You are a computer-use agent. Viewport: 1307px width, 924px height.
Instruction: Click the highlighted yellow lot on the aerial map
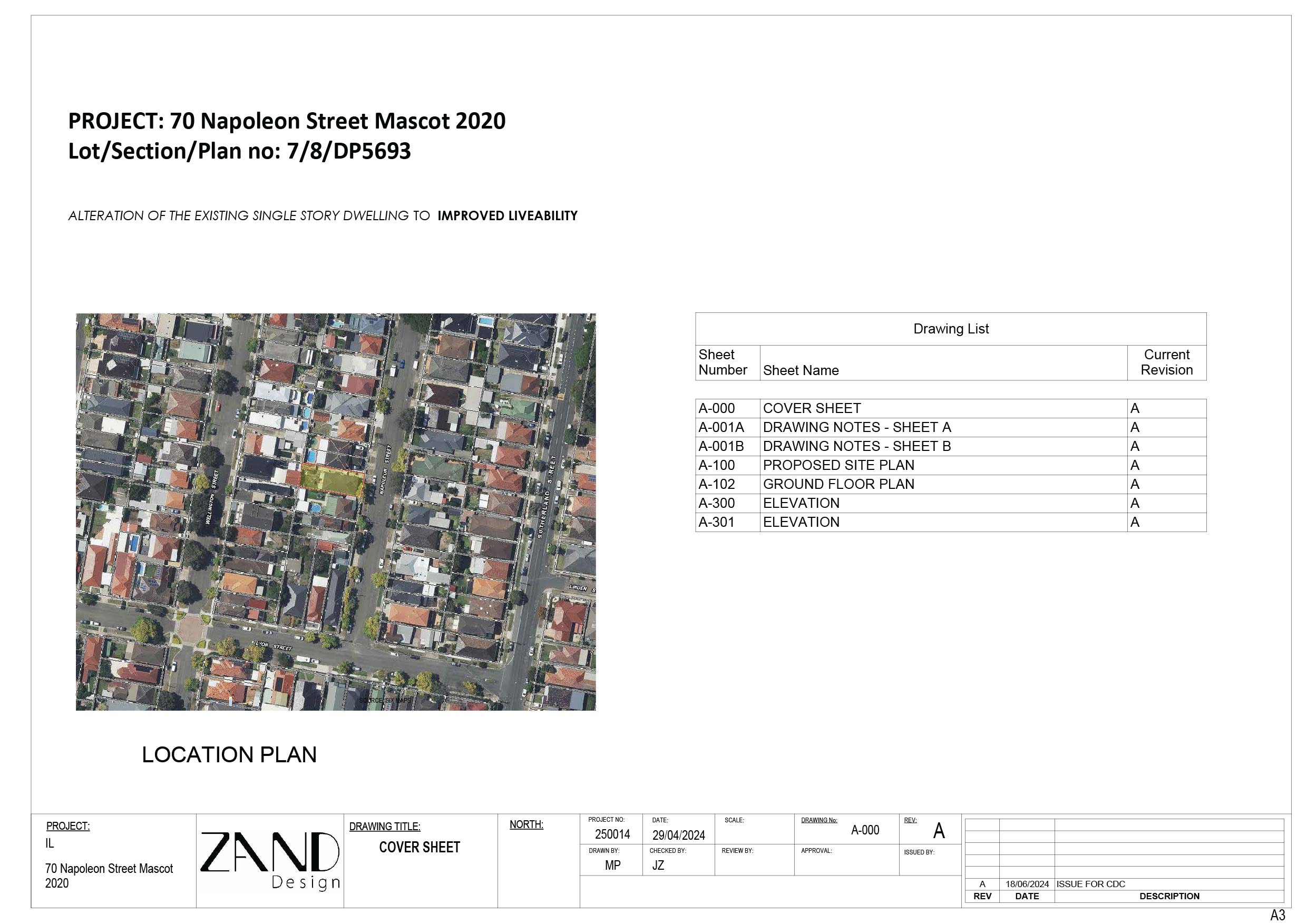tap(332, 479)
